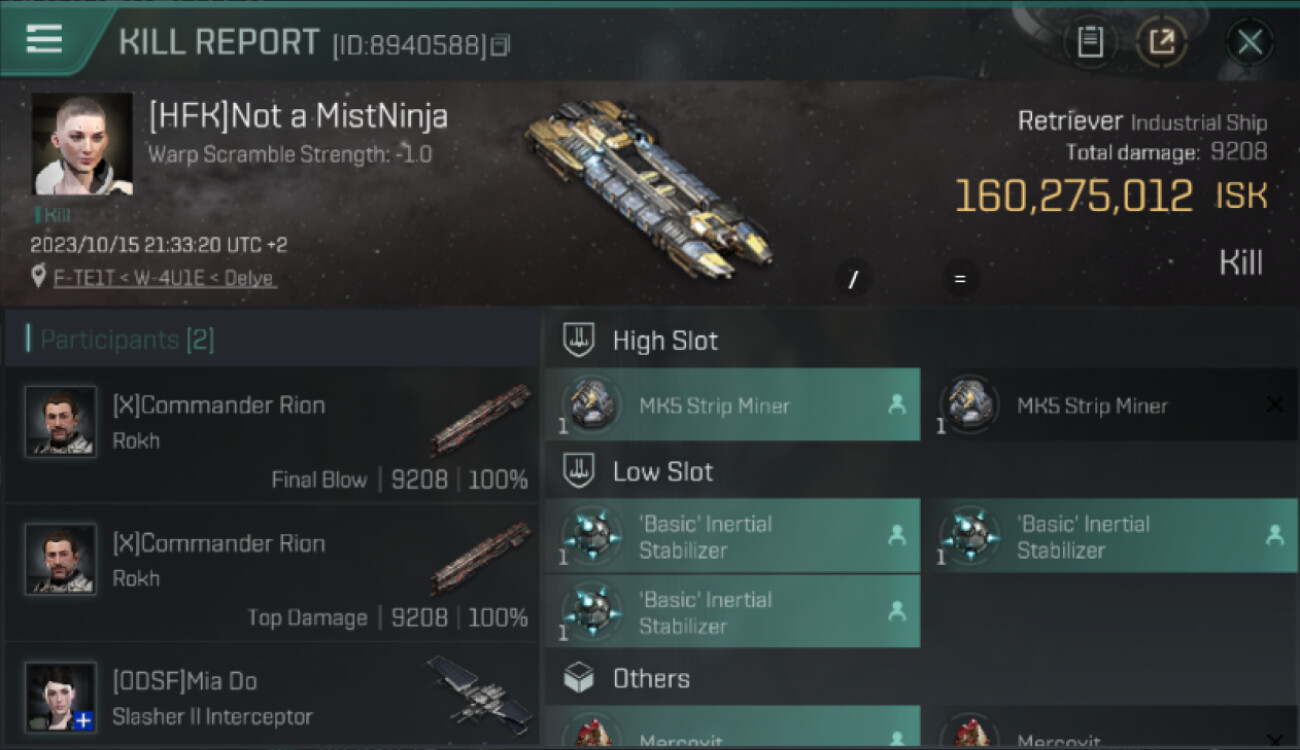
Task: Collapse the Others section
Action: pyautogui.click(x=921, y=679)
